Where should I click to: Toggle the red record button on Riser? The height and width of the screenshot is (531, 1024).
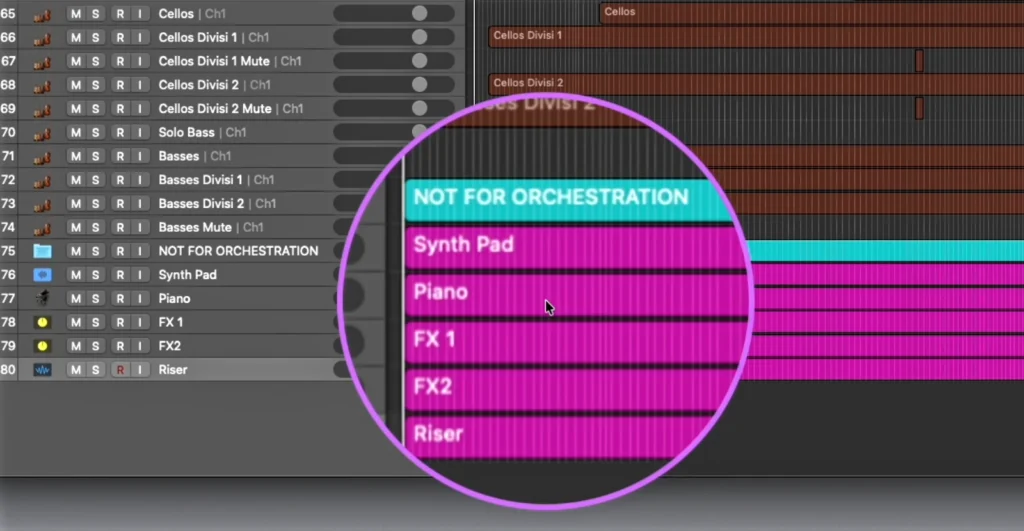pos(120,370)
